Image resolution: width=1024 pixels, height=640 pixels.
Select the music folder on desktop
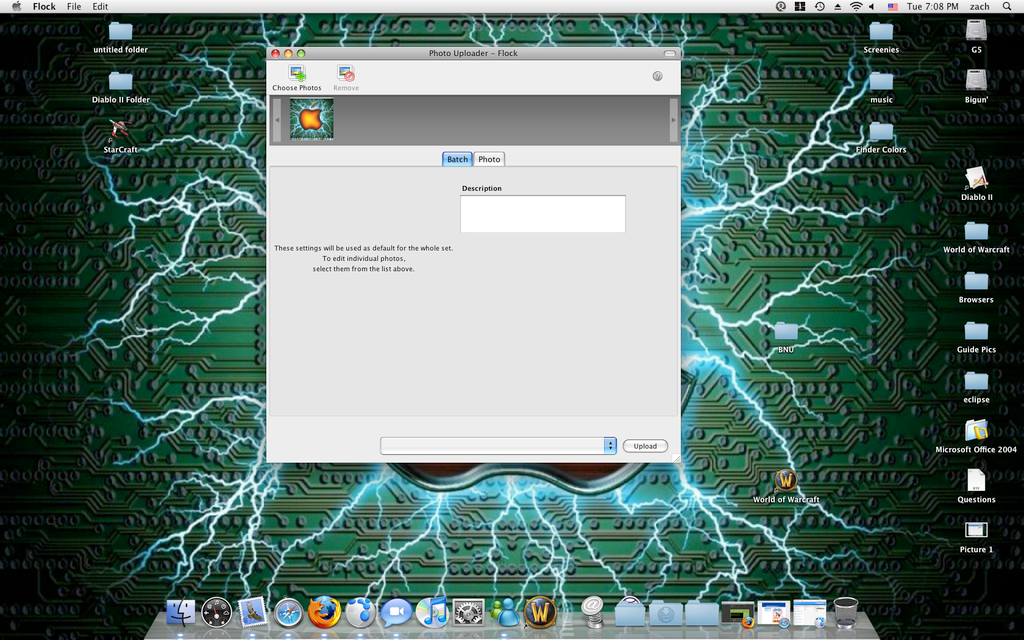[x=881, y=87]
